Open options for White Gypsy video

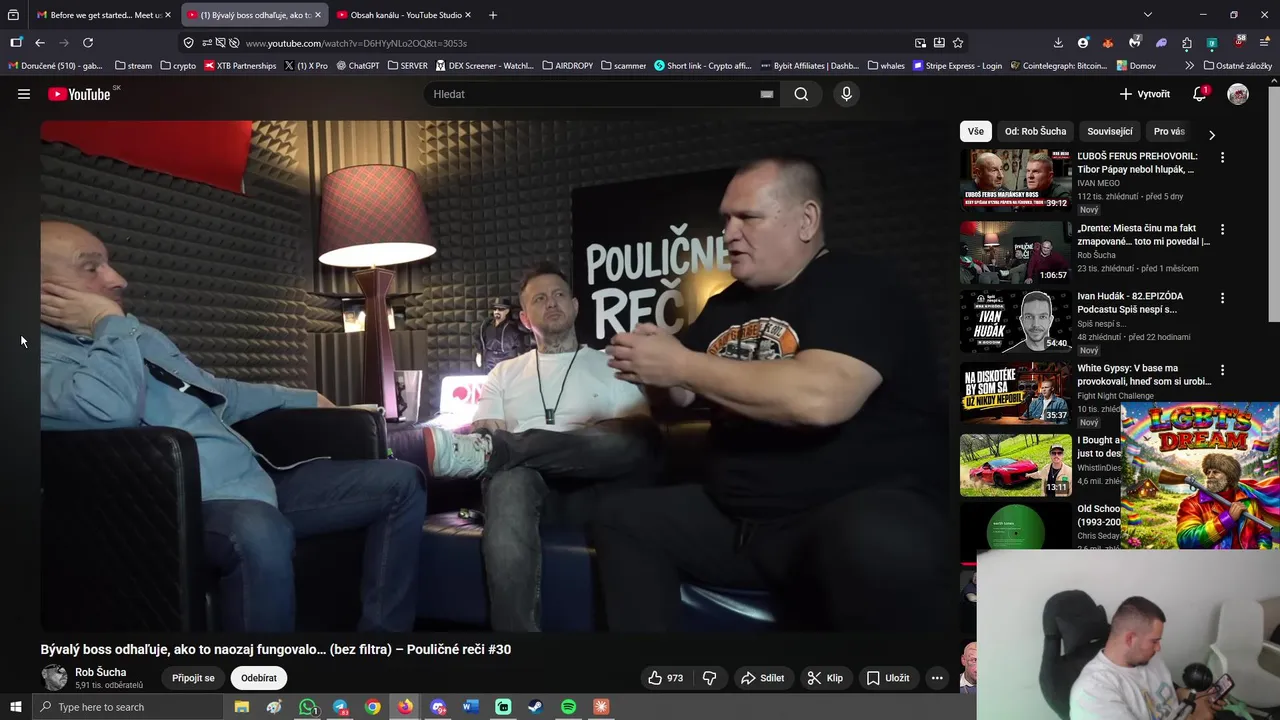pos(1222,370)
